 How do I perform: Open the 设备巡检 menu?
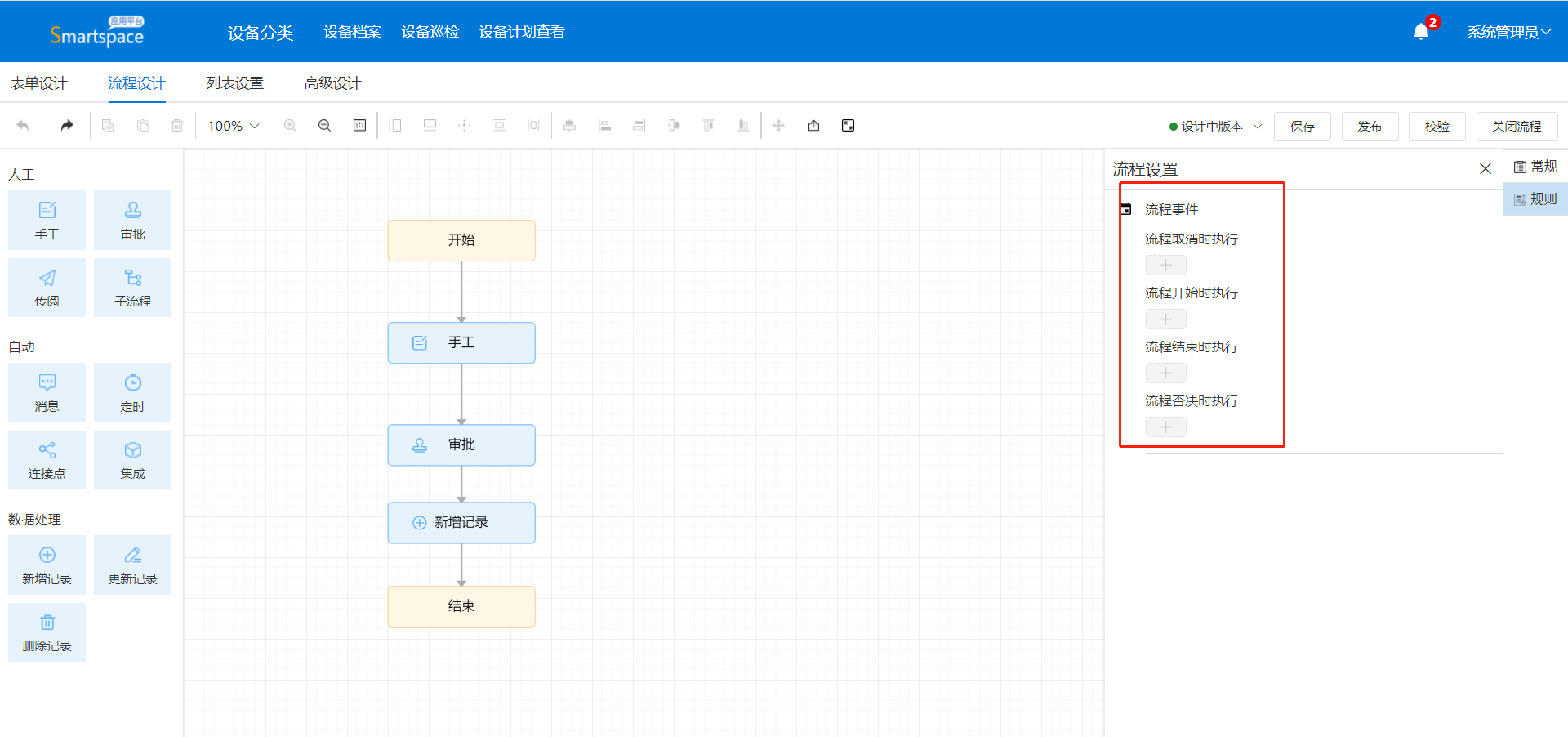[430, 32]
